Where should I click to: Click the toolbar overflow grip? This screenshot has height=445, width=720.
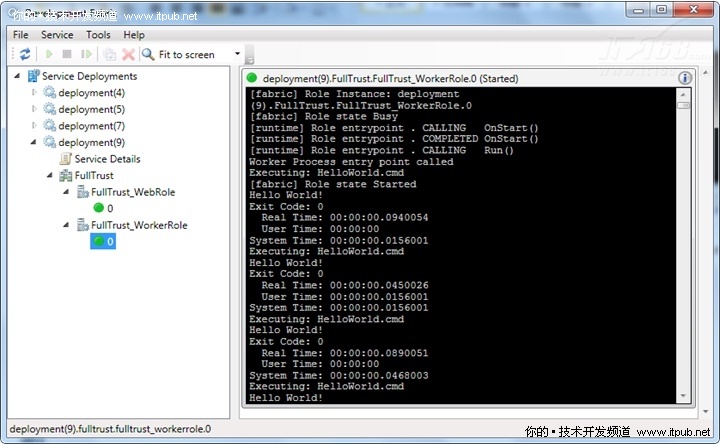(250, 55)
